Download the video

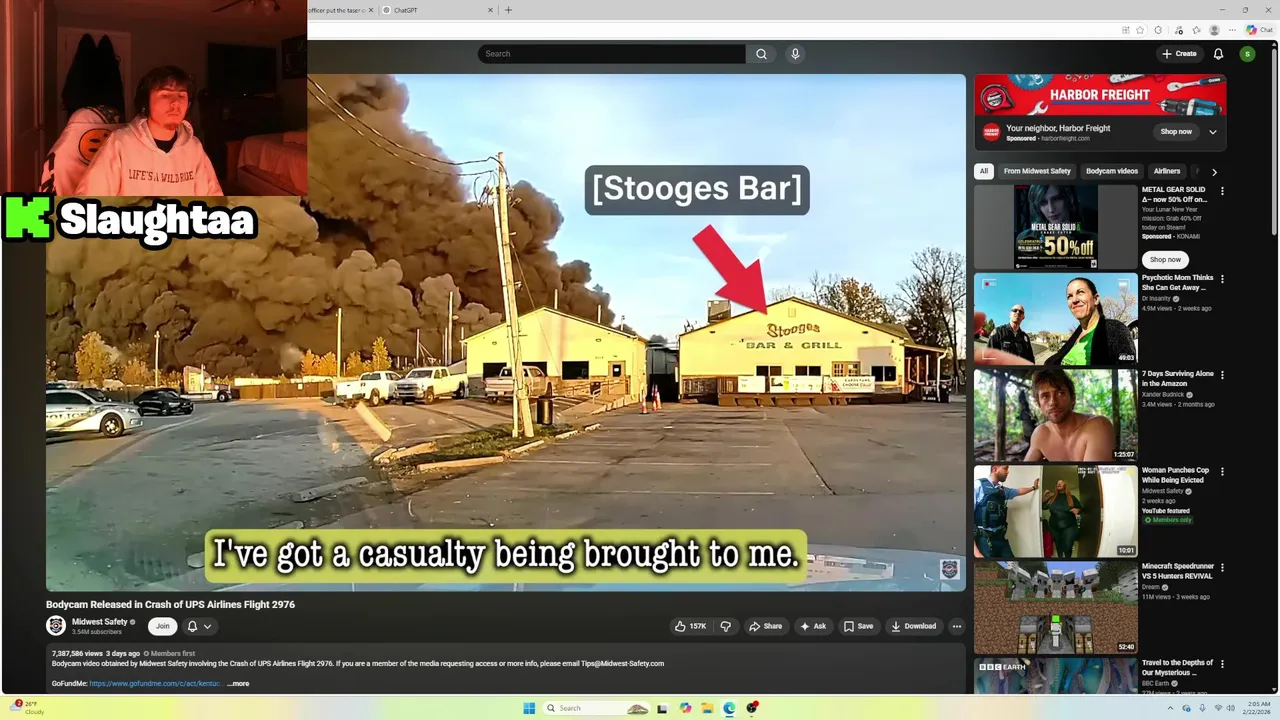coord(914,626)
